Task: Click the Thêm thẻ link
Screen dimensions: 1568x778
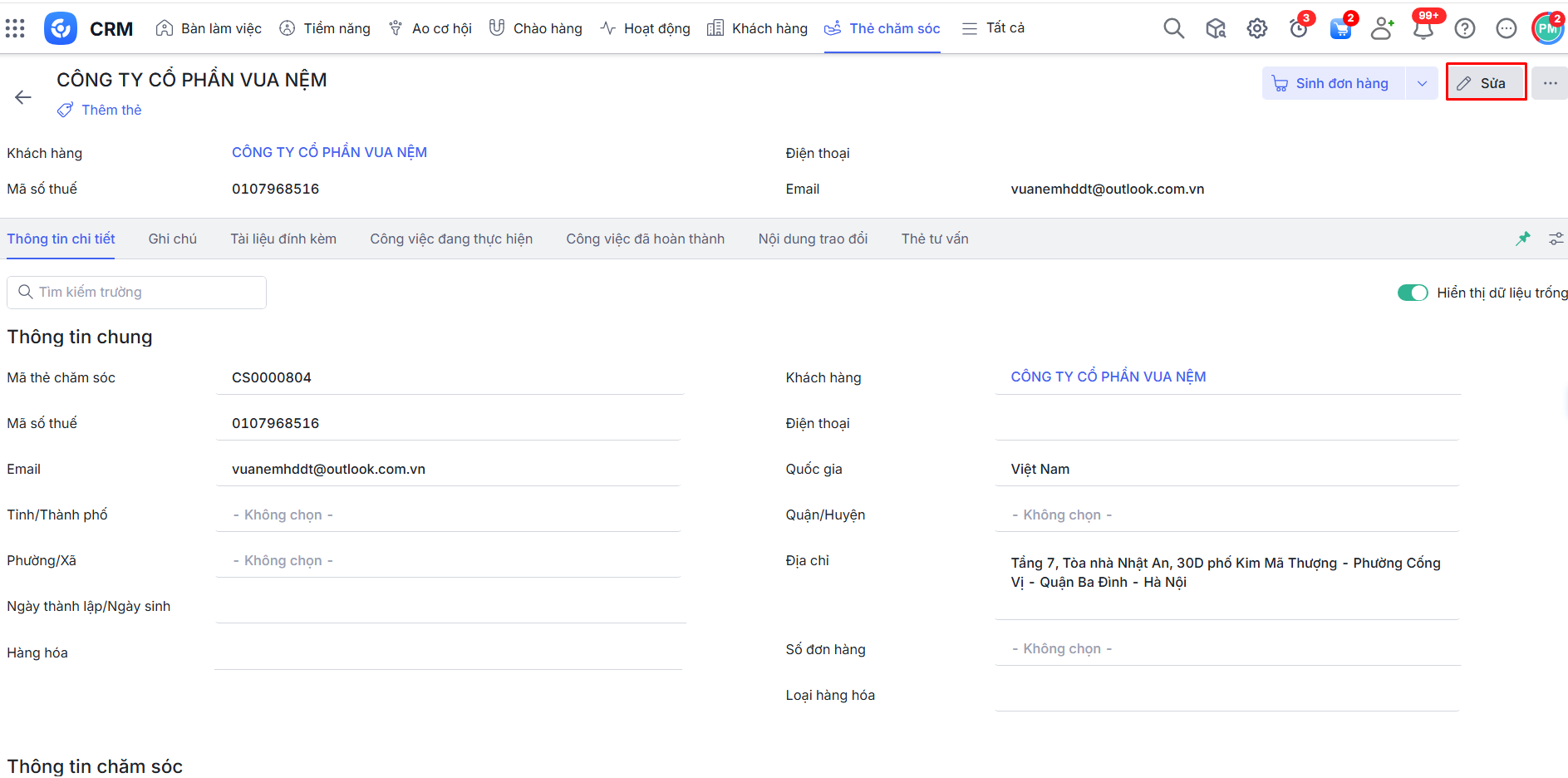Action: (111, 110)
